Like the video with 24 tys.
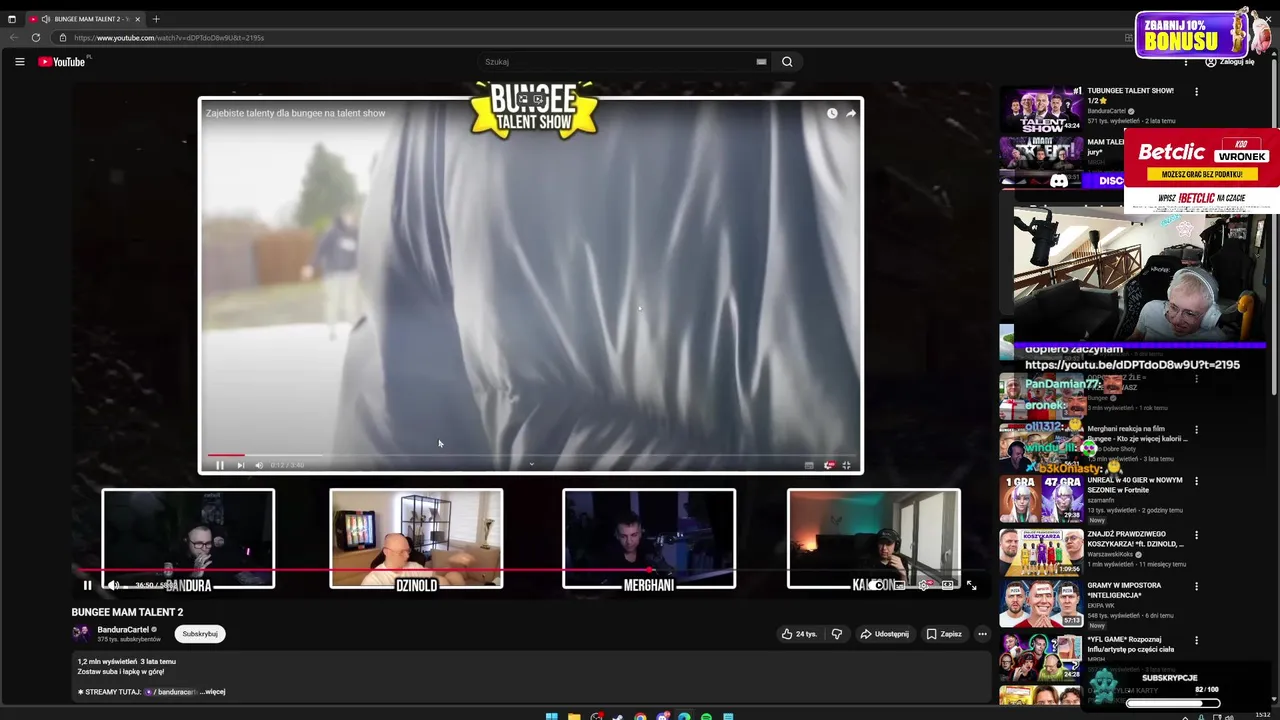Screen dimensions: 1280x720 pos(799,634)
